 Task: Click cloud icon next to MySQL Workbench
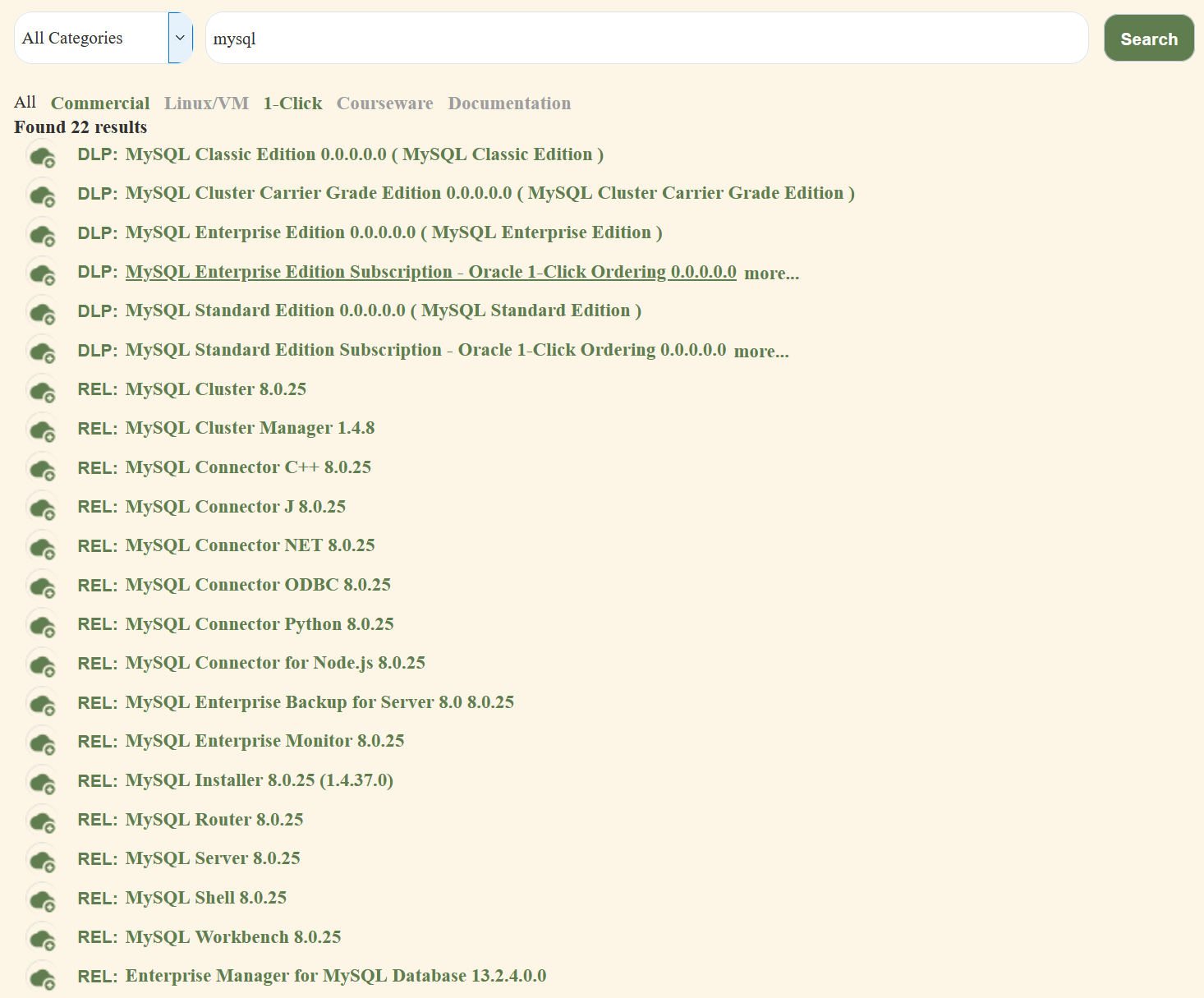[42, 938]
